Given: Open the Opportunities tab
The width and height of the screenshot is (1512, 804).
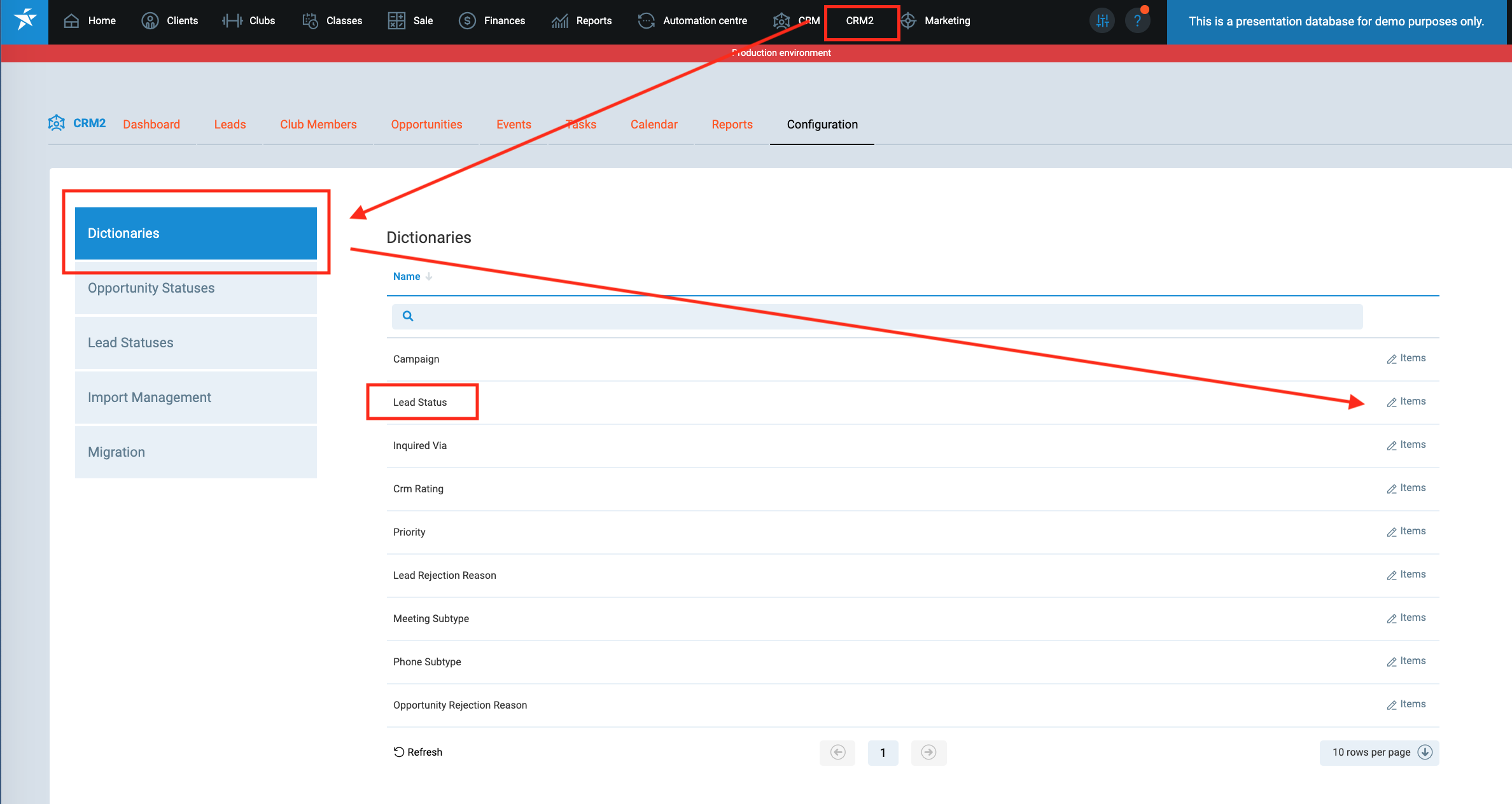Looking at the screenshot, I should pyautogui.click(x=426, y=125).
